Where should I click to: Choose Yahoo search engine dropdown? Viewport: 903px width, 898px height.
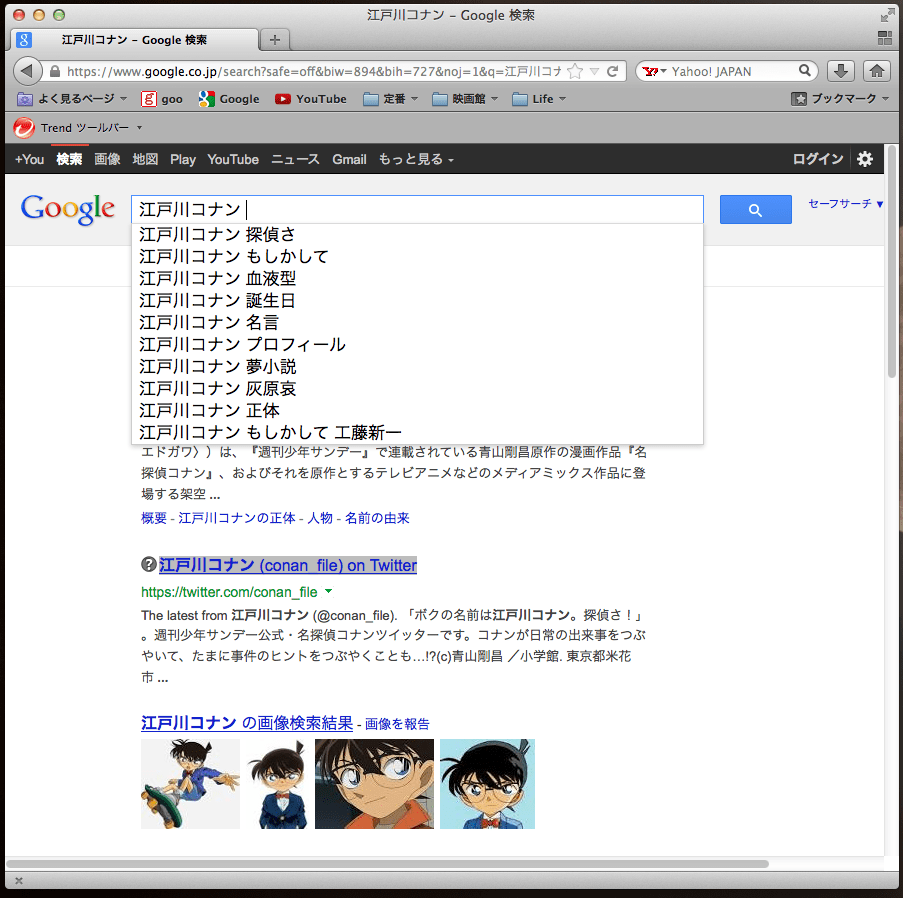coord(654,71)
